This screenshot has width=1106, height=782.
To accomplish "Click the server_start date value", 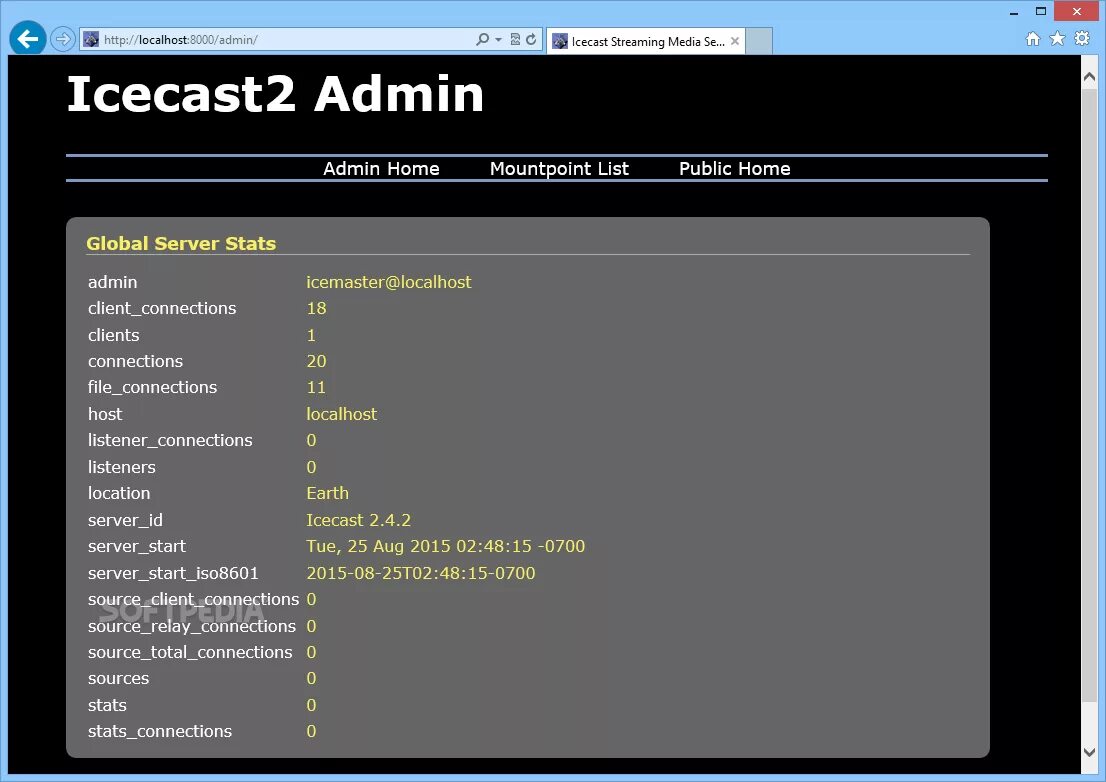I will click(446, 546).
